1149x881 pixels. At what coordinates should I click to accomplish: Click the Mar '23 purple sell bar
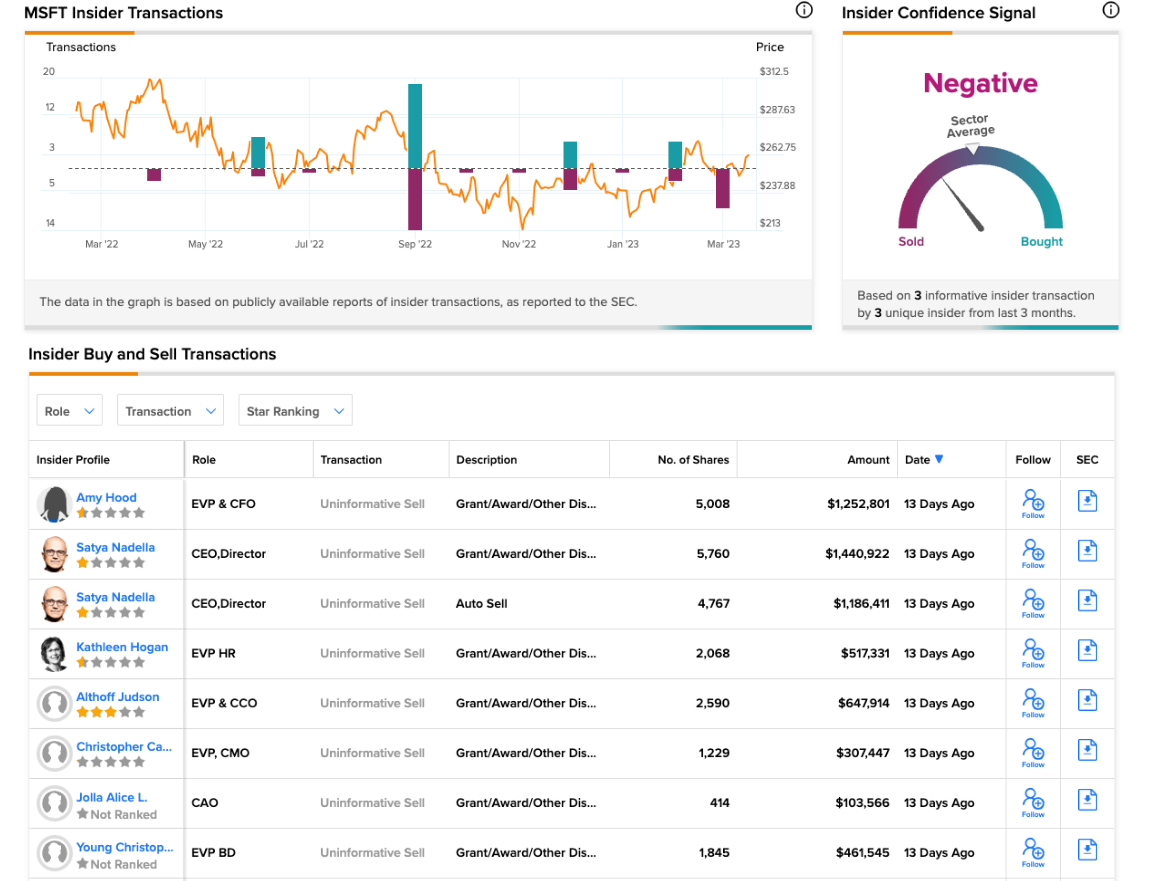[723, 188]
